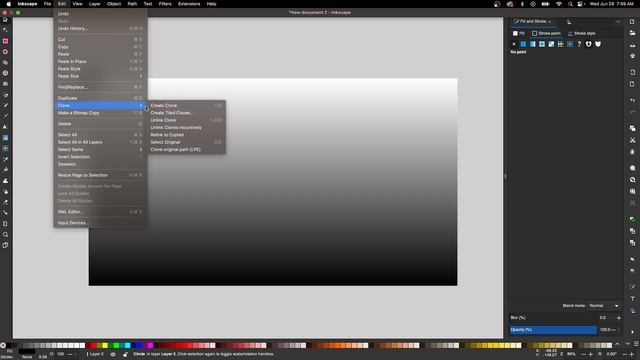This screenshot has width=640, height=360.
Task: Pick the cyan palette swatch
Action: click(128, 345)
